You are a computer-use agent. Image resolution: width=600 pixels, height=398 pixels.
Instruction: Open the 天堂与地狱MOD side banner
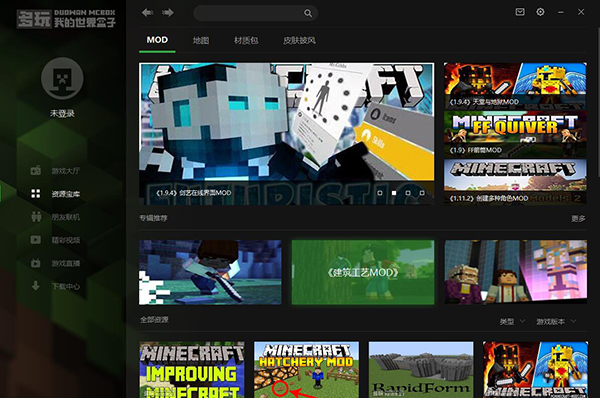point(515,86)
